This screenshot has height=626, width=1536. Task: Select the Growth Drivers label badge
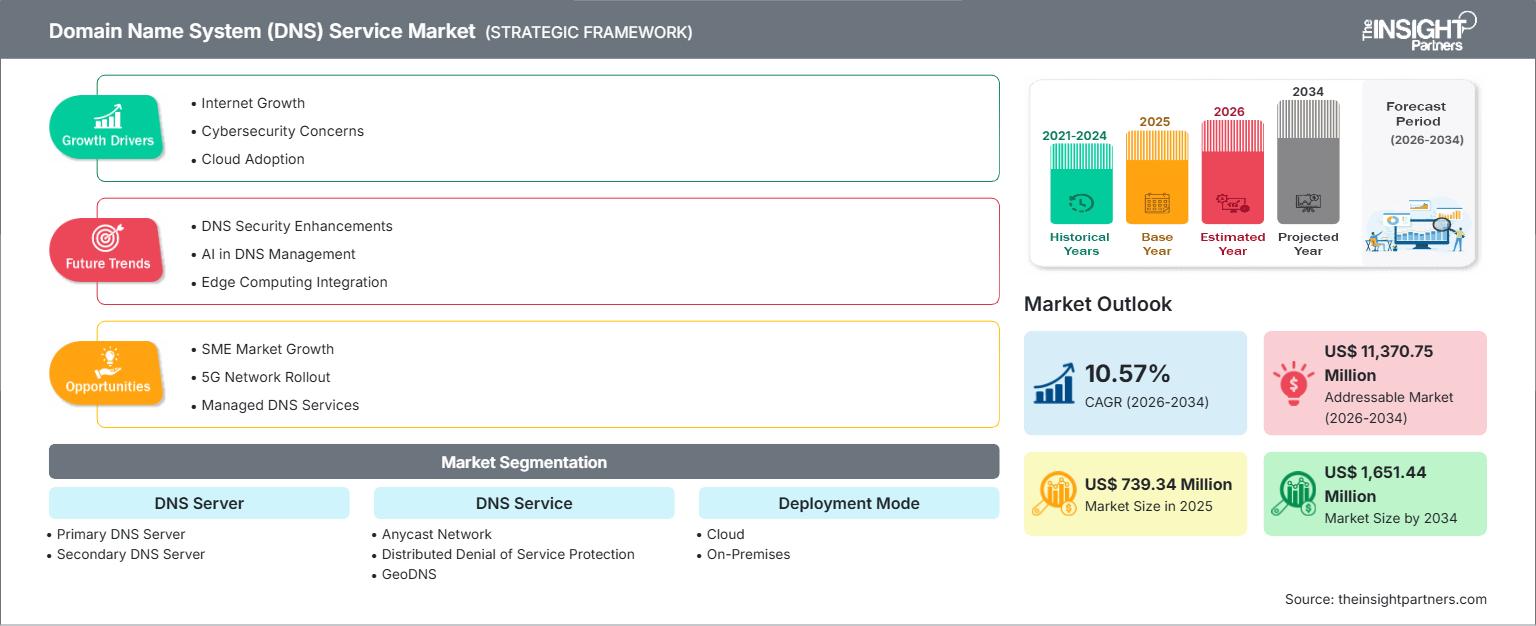(108, 127)
